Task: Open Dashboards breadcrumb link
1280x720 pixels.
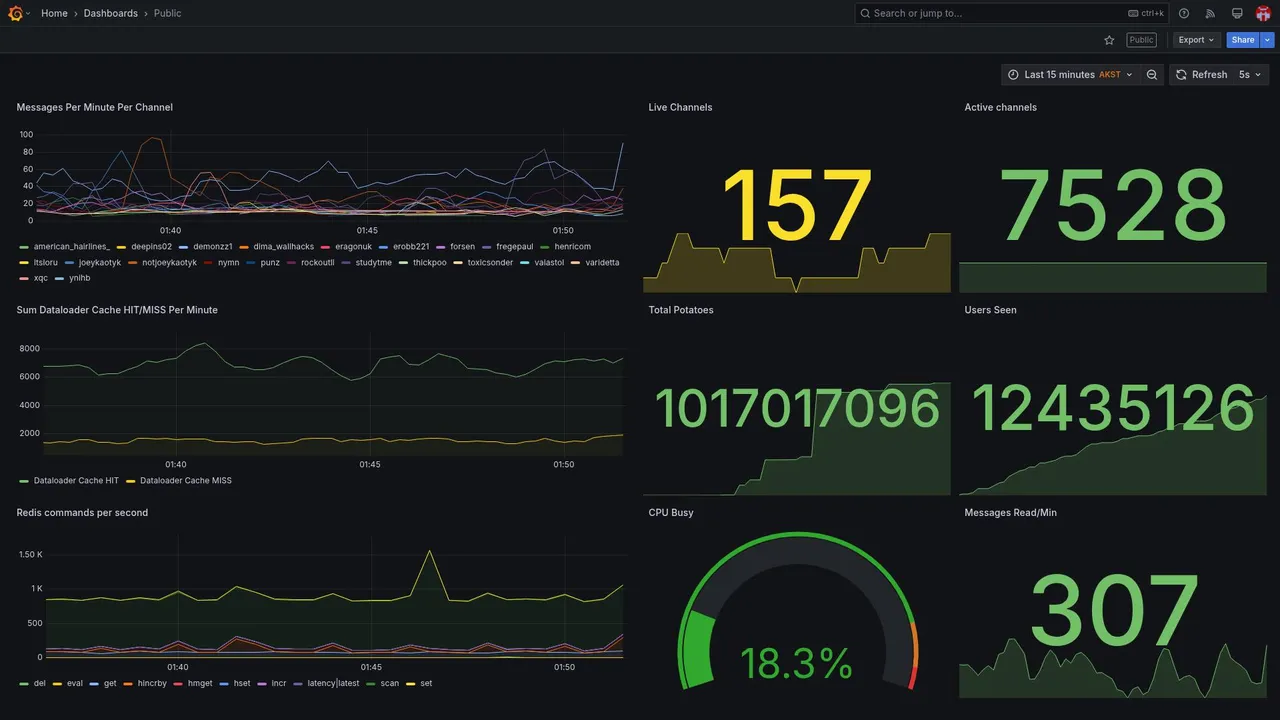Action: (111, 13)
